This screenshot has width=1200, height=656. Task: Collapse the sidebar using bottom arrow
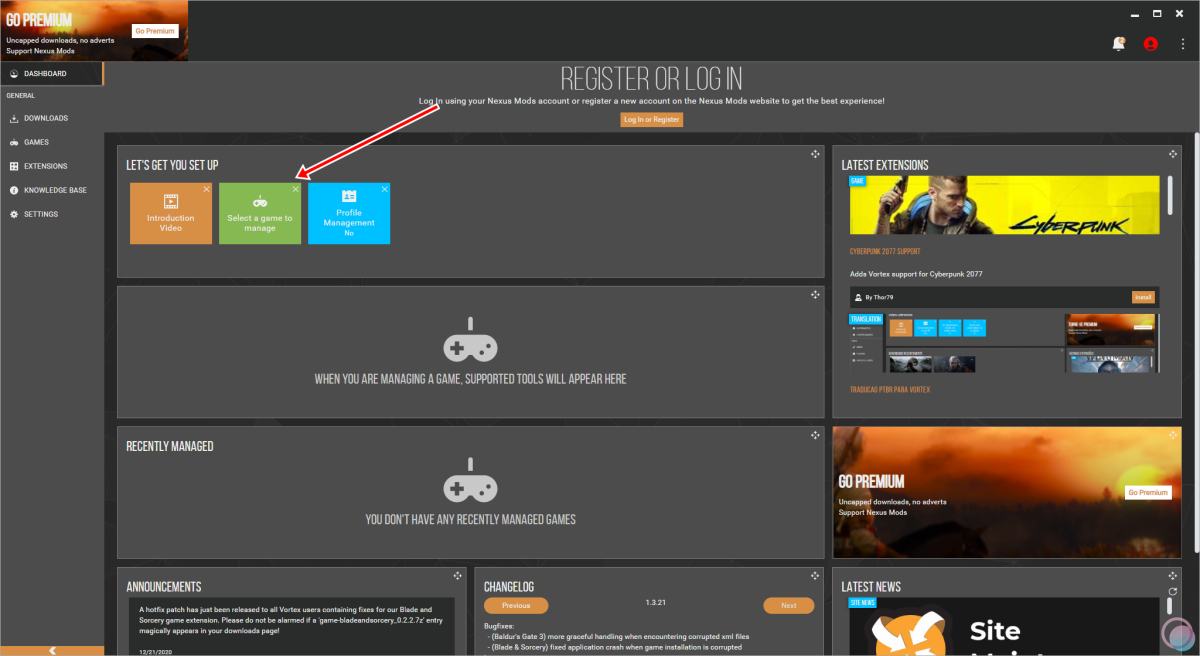(x=52, y=650)
